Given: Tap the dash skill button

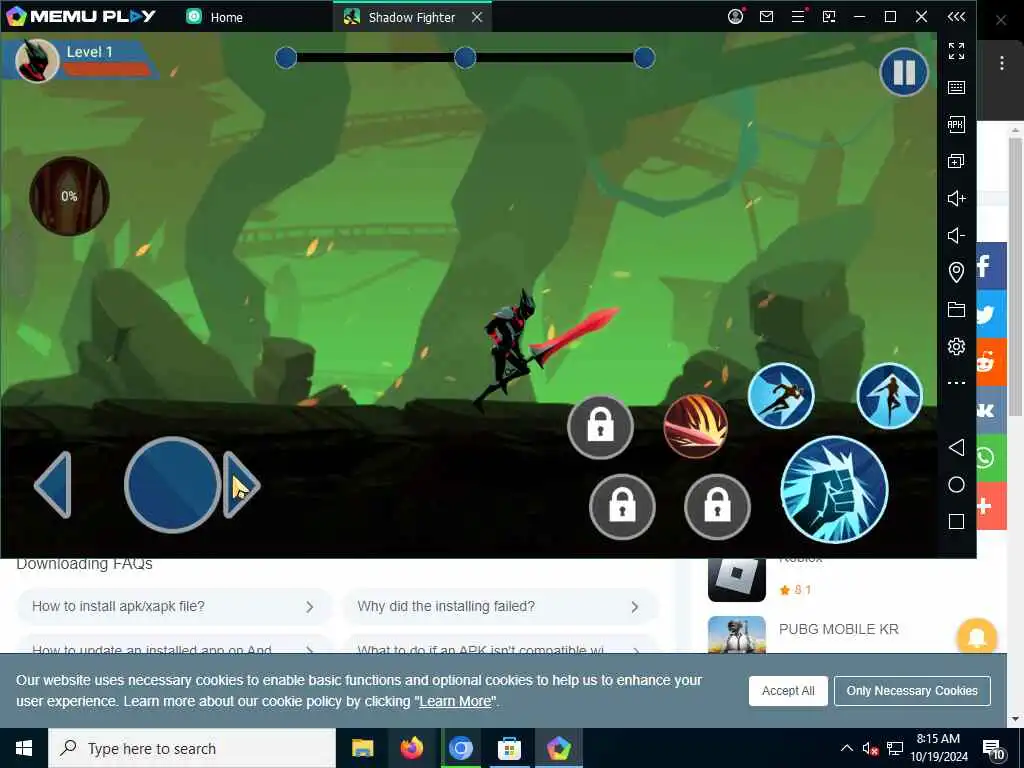Looking at the screenshot, I should (x=780, y=396).
